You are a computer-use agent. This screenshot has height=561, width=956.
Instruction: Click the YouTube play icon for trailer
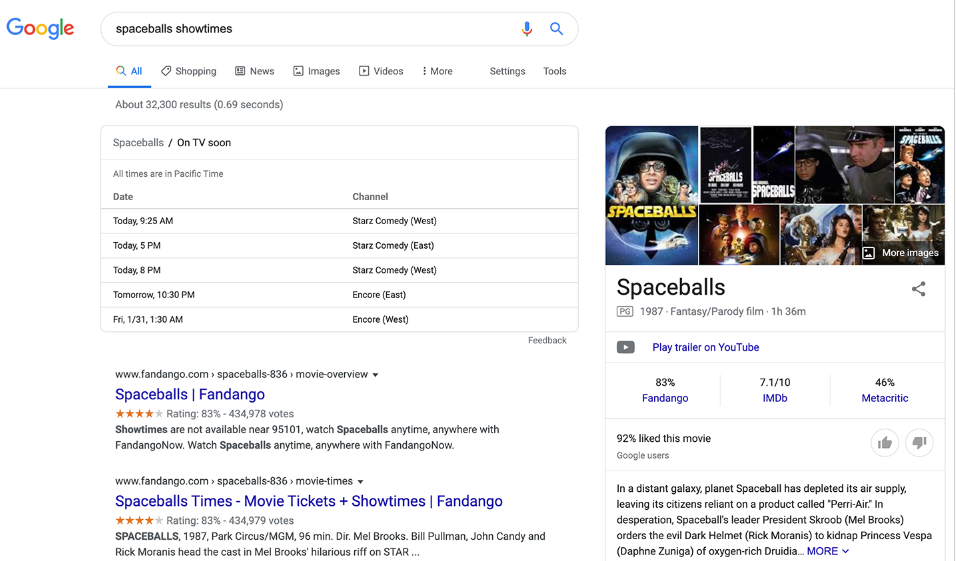pyautogui.click(x=626, y=348)
